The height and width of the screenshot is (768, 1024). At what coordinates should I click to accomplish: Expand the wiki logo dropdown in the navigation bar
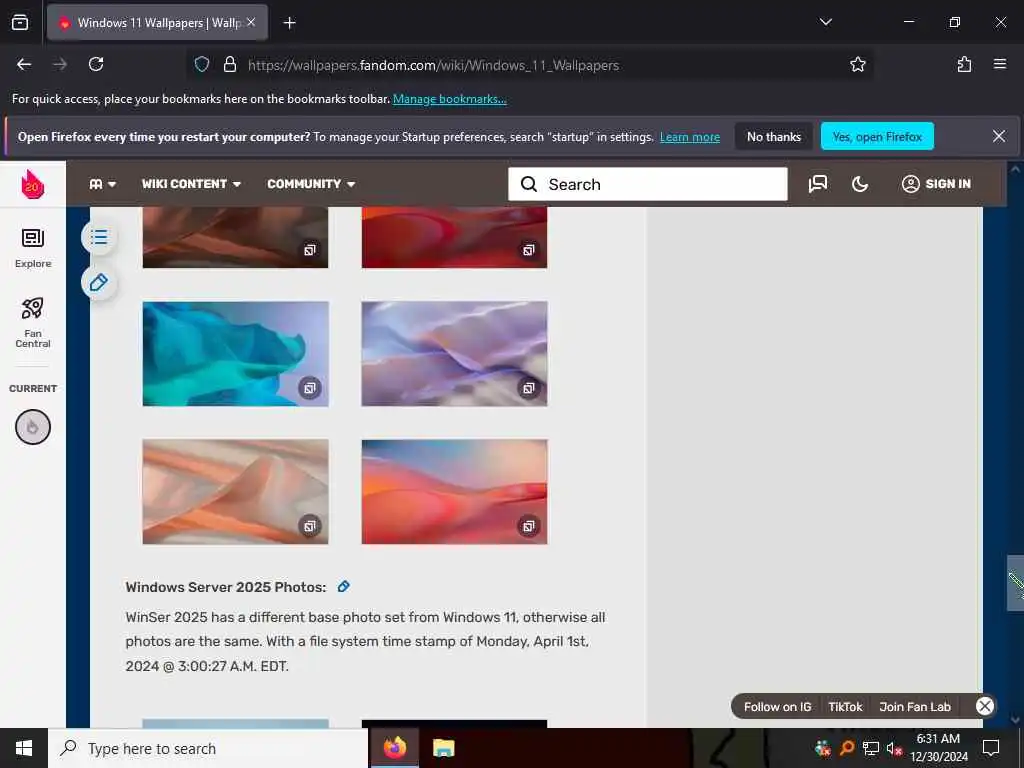(103, 184)
